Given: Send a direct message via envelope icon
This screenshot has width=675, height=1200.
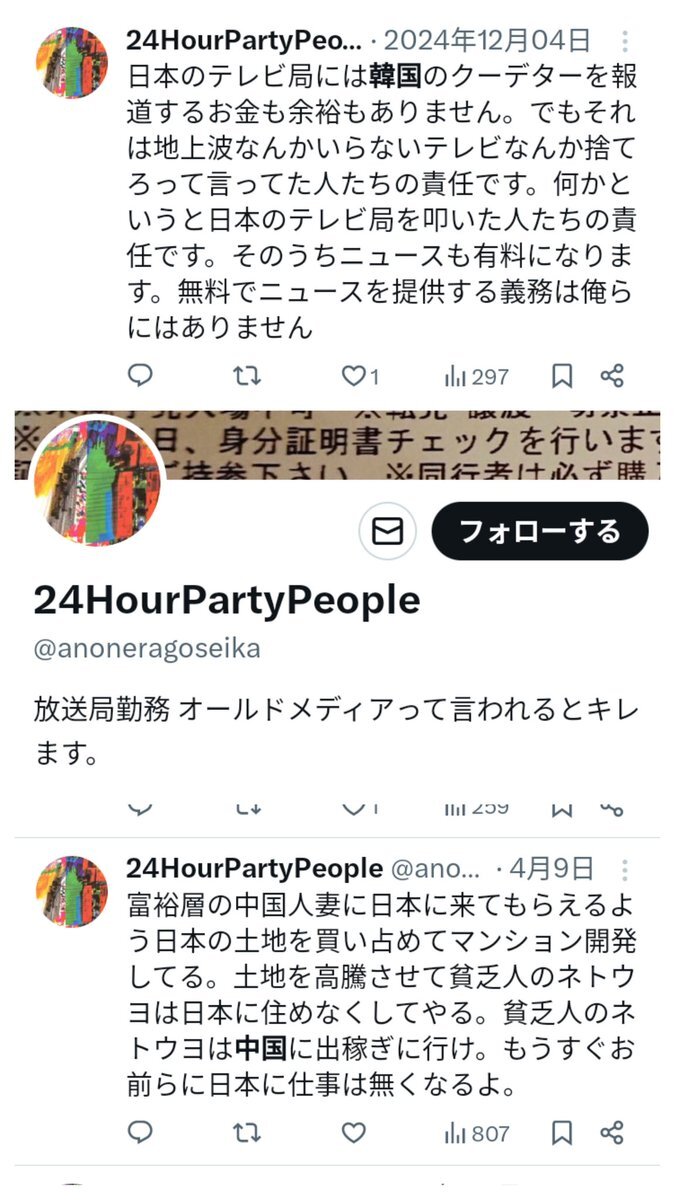Looking at the screenshot, I should pos(387,531).
